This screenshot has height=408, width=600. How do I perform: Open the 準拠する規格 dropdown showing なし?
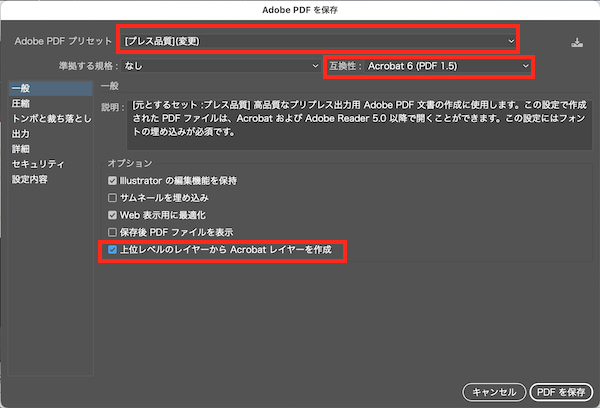click(x=221, y=66)
